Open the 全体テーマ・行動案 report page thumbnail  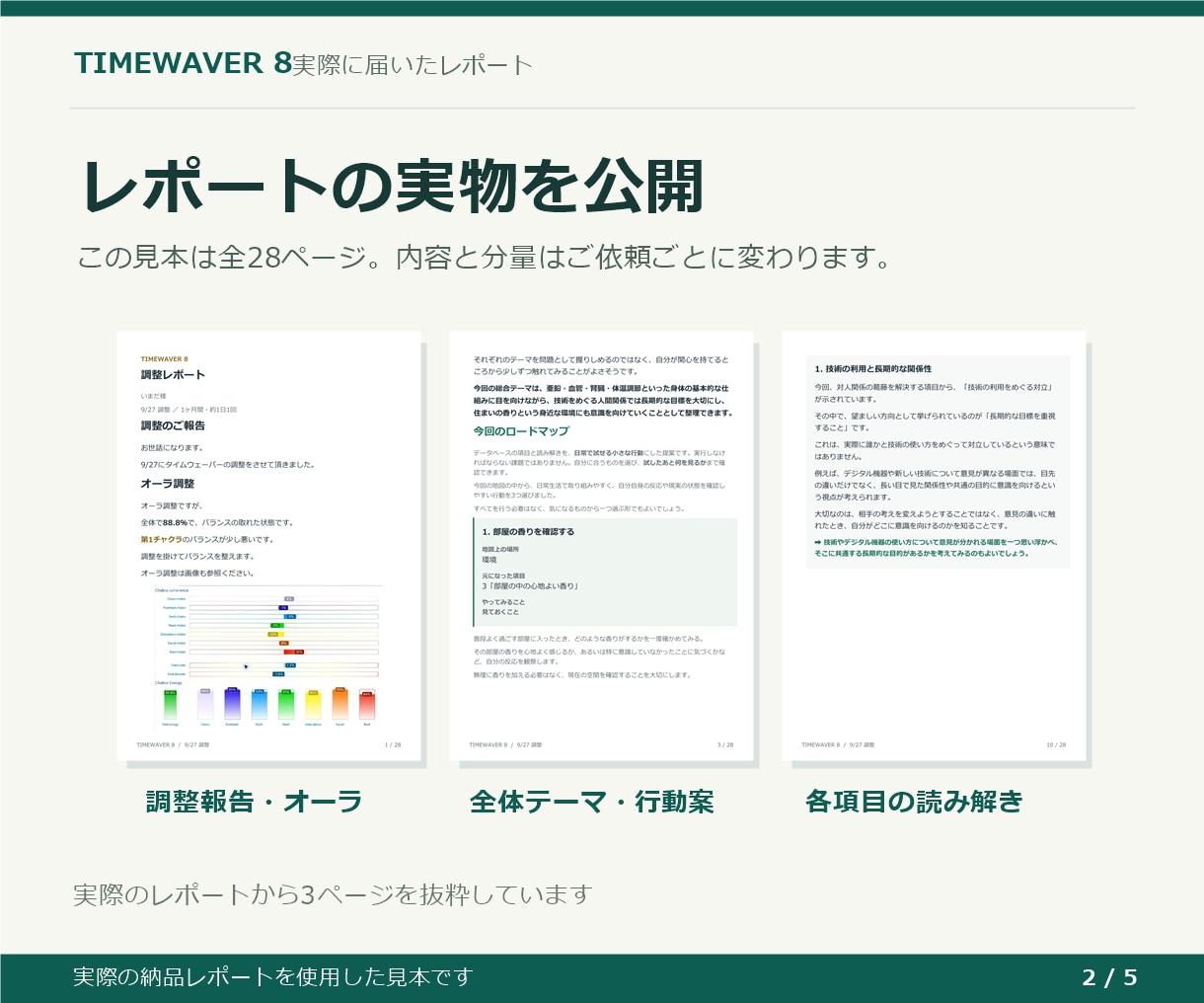pyautogui.click(x=602, y=546)
